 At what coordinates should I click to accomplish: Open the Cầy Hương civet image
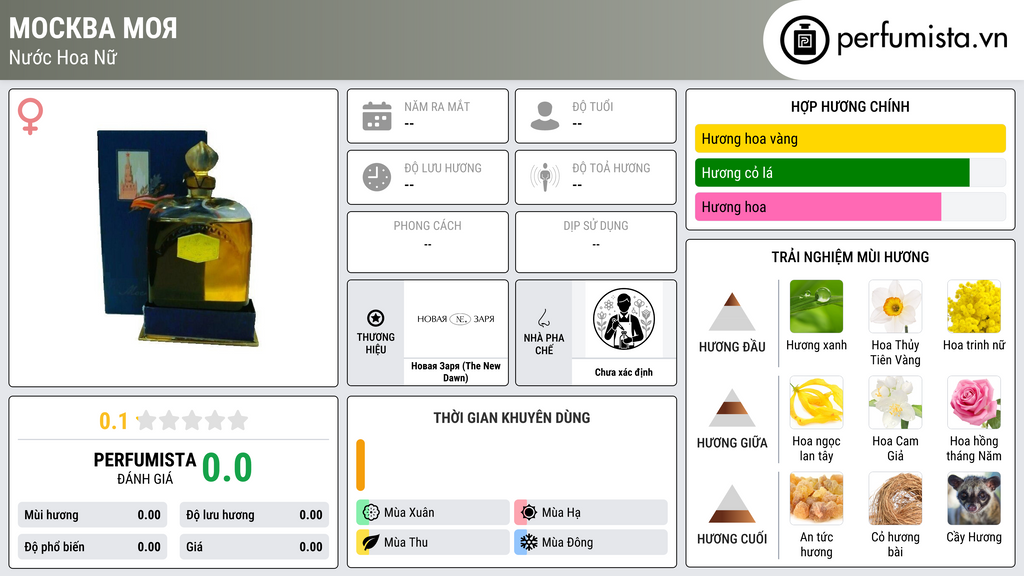pos(974,498)
